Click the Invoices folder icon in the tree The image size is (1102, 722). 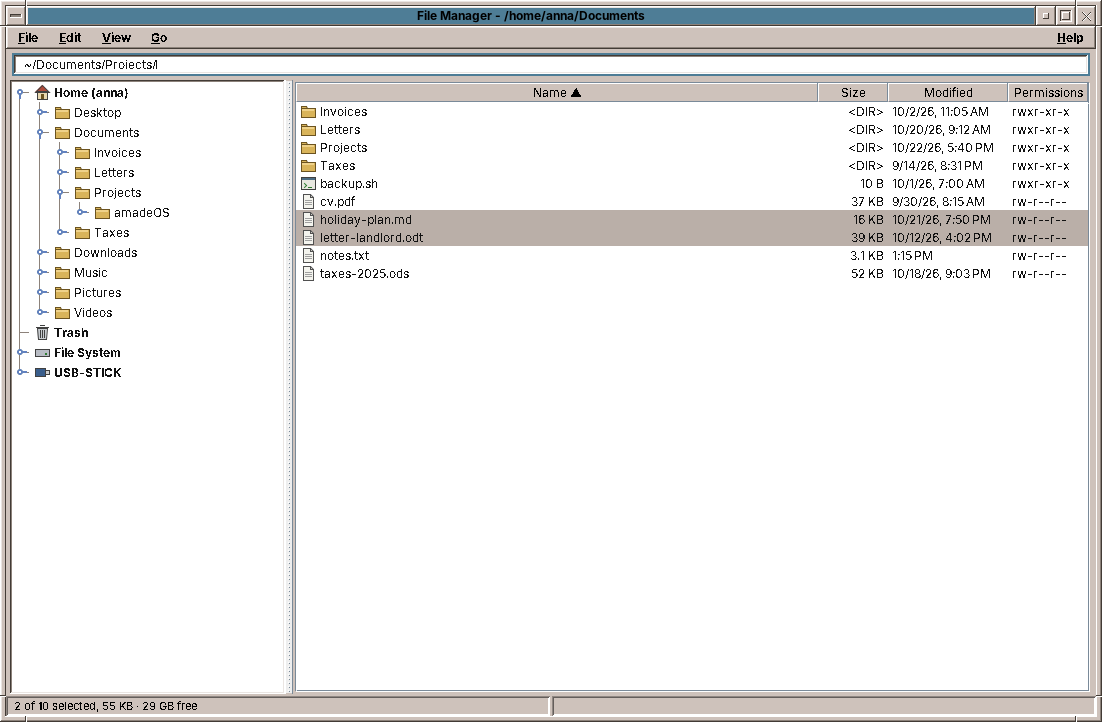(82, 153)
